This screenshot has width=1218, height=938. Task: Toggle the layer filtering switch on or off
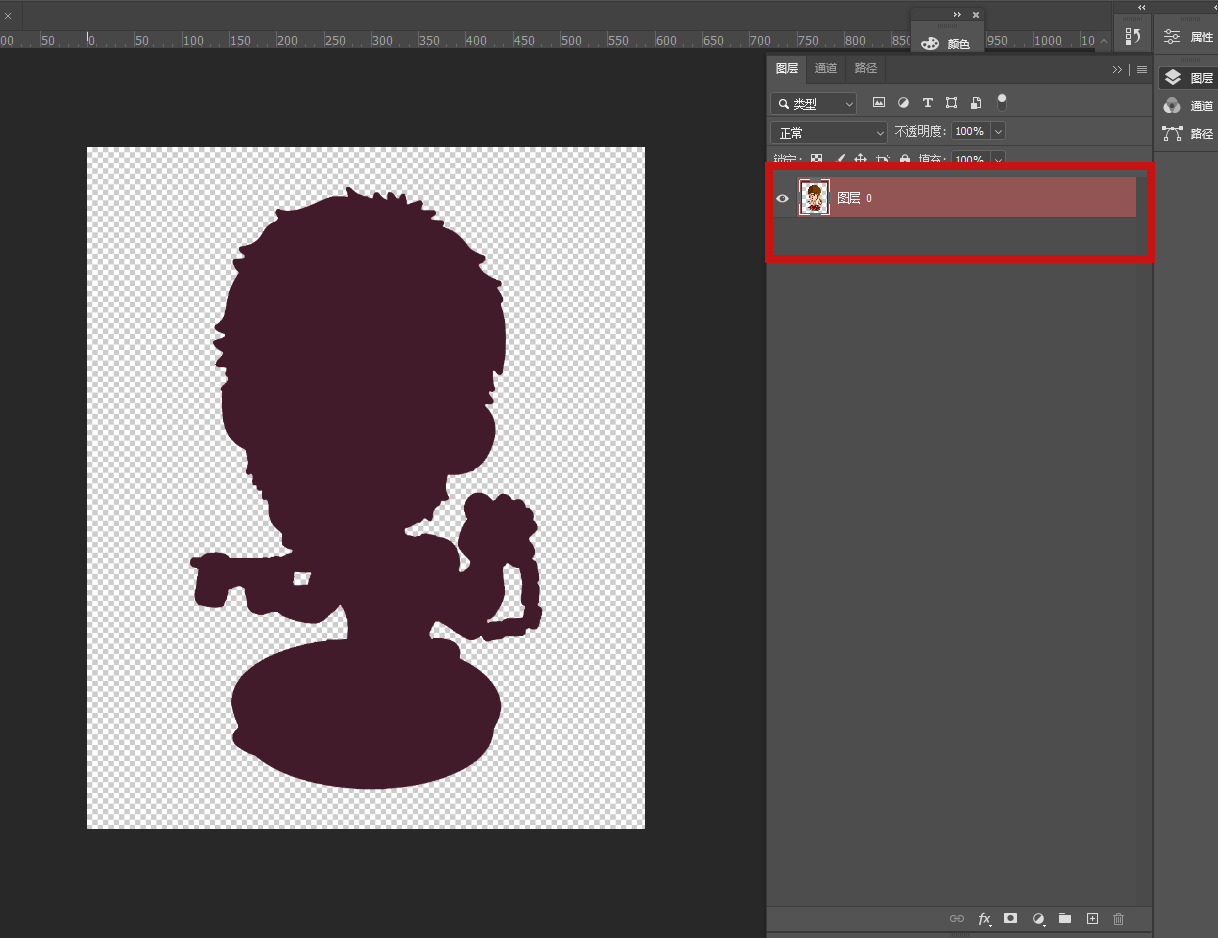[1002, 101]
